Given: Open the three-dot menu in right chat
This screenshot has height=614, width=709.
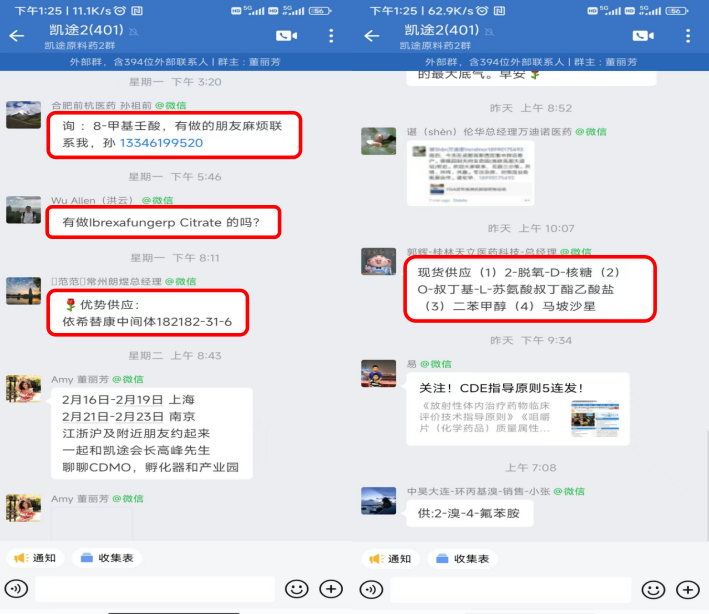Looking at the screenshot, I should [688, 36].
